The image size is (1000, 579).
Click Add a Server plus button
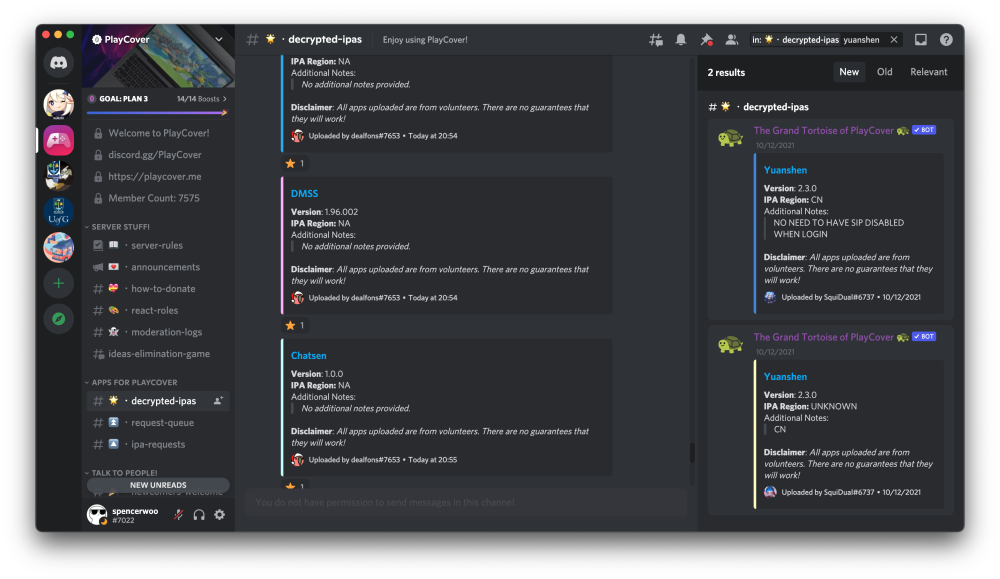pos(59,283)
